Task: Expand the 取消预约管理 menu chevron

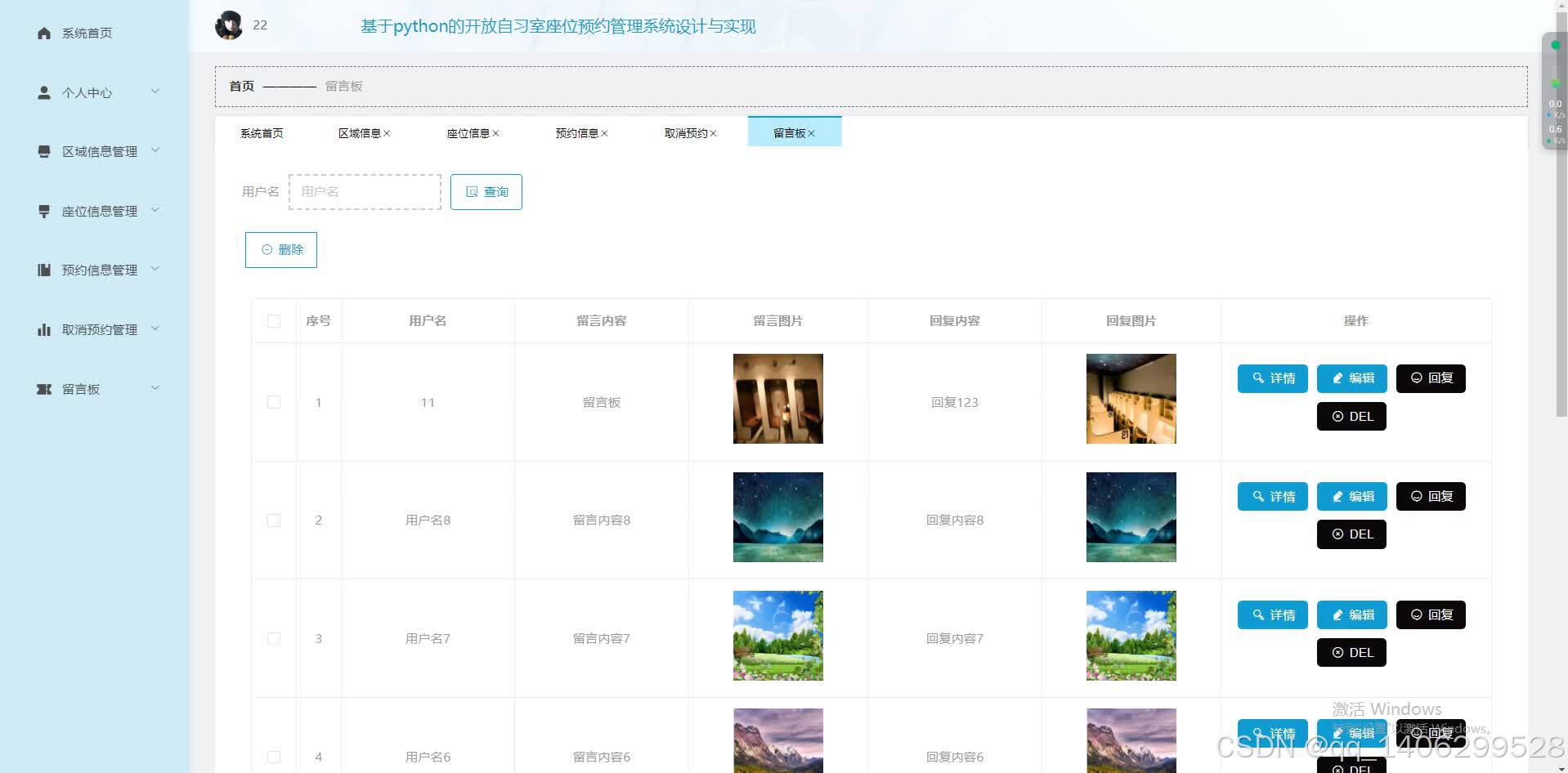Action: pos(155,328)
